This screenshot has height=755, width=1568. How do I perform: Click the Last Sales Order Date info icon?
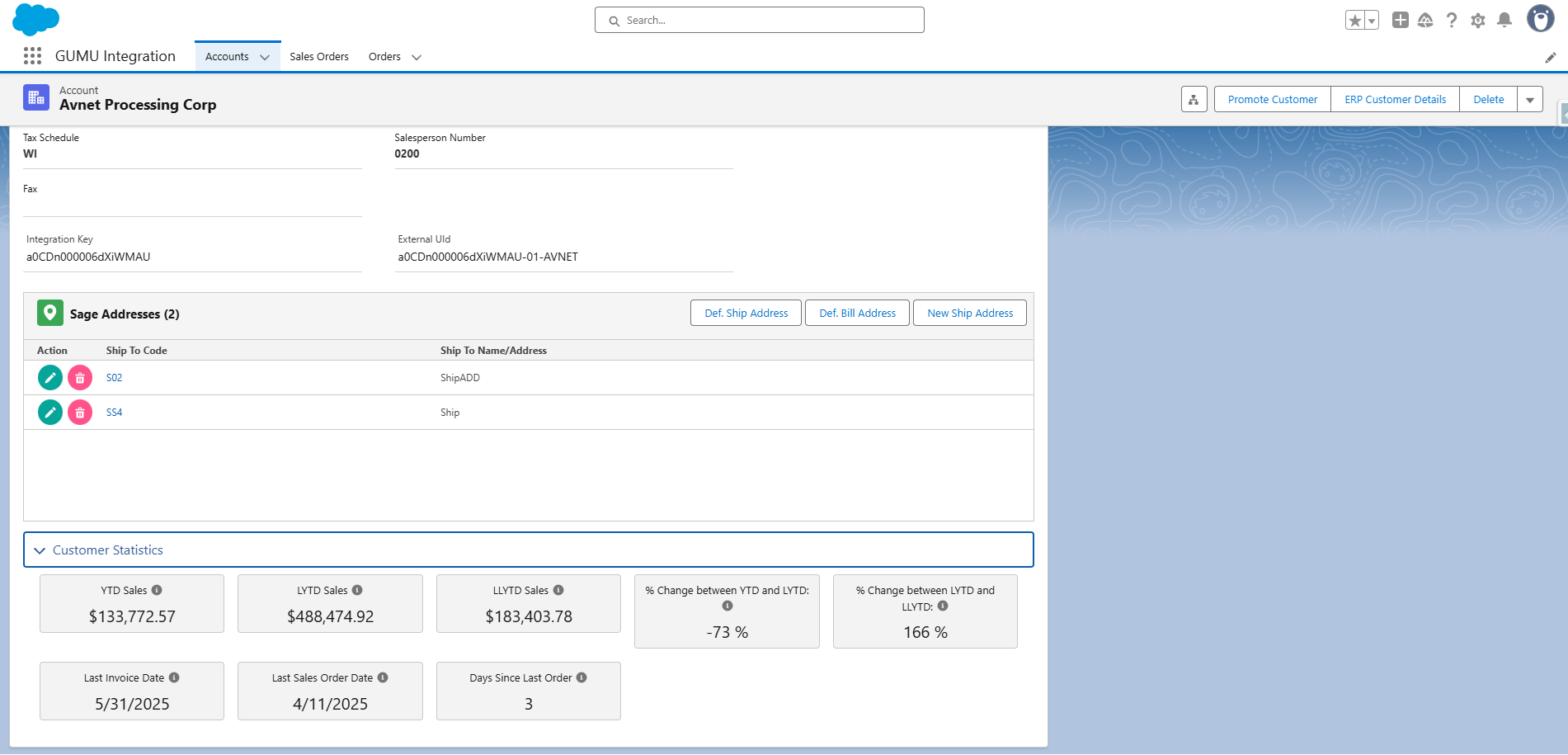[x=383, y=677]
